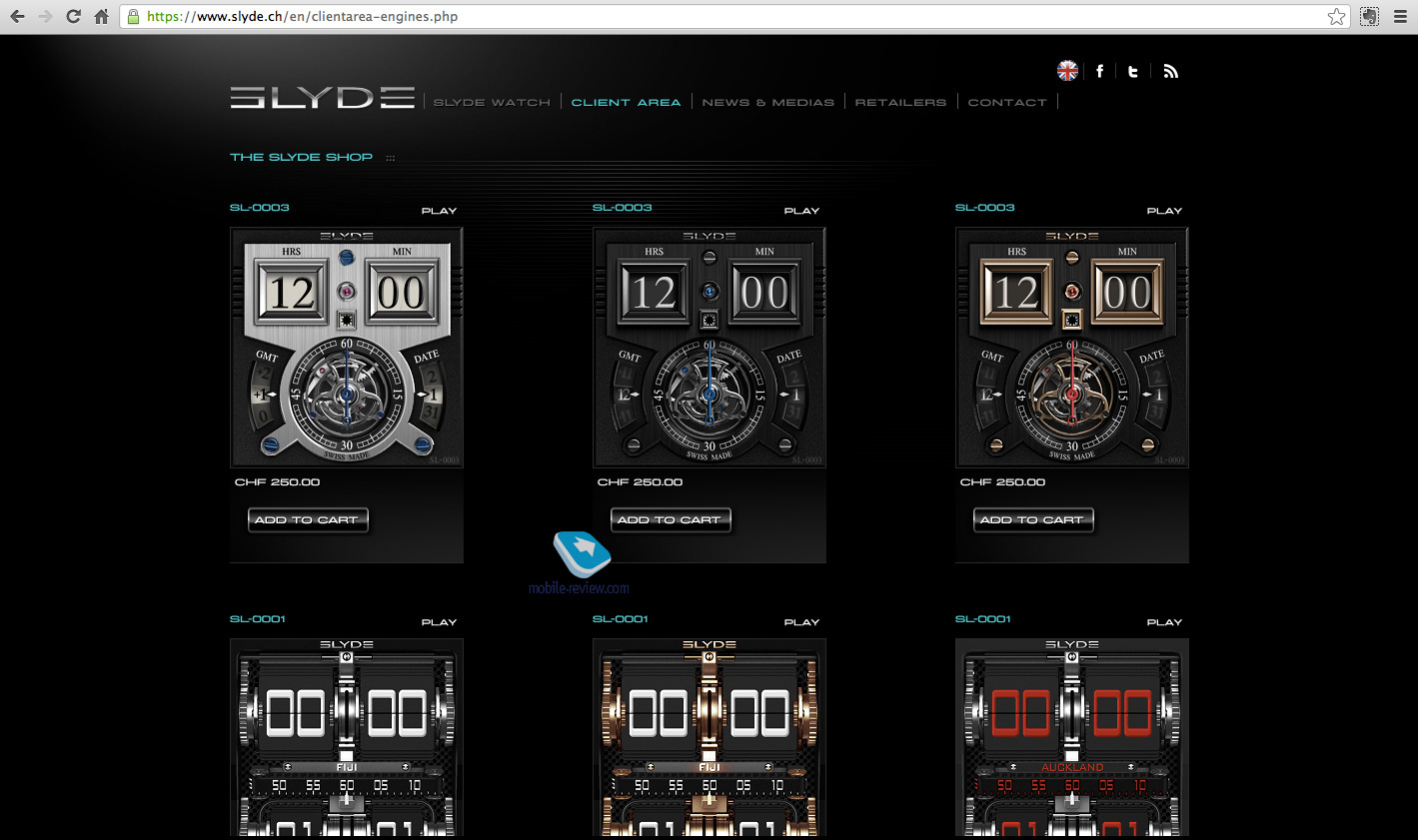Click the SLYDE logo
Screen dimensions: 1418x840
pos(322,97)
